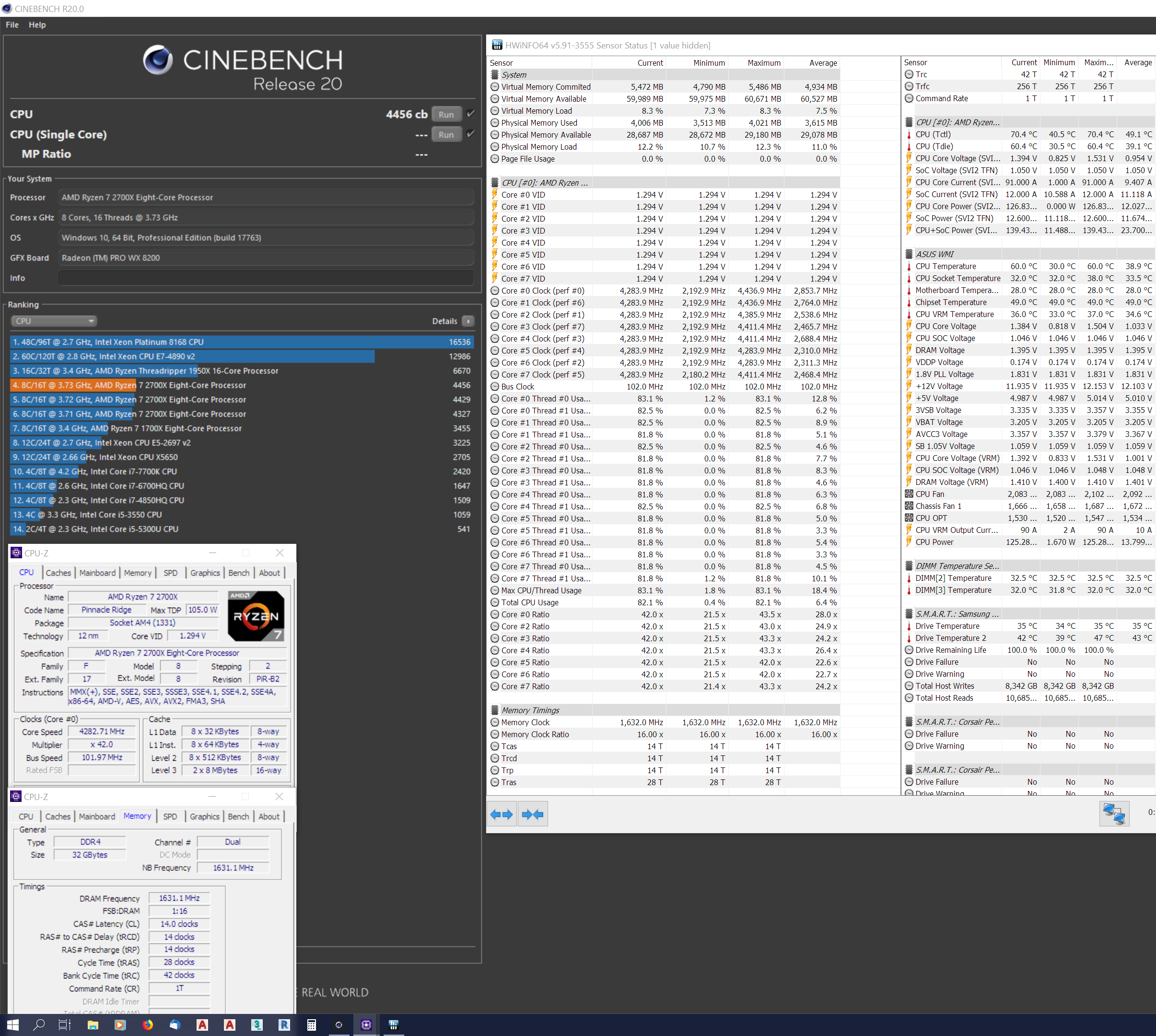
Task: Open Revit icon in taskbar
Action: [284, 1025]
